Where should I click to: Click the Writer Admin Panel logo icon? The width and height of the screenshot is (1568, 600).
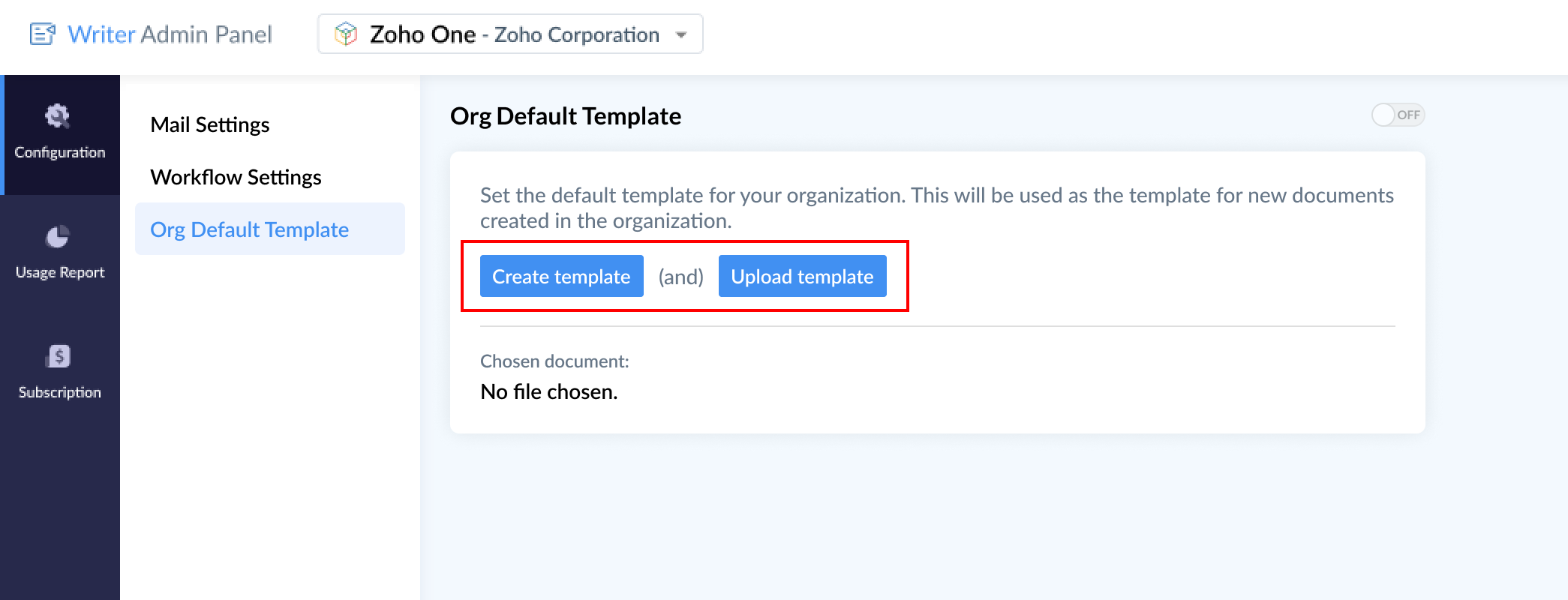click(43, 34)
